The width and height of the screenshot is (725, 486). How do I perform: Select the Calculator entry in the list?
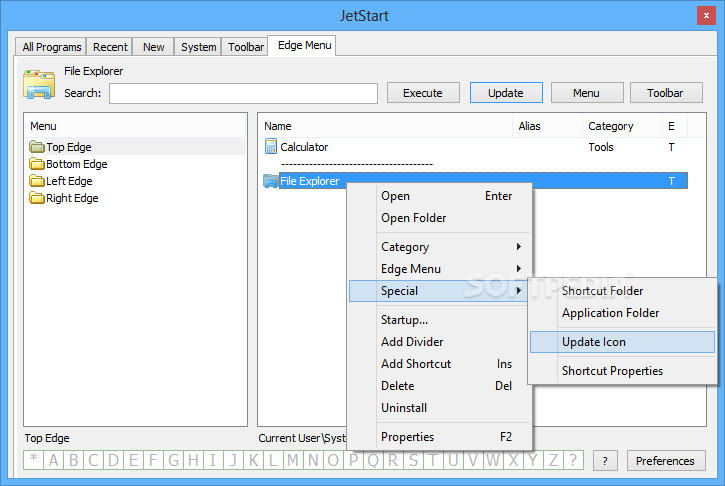click(x=304, y=147)
